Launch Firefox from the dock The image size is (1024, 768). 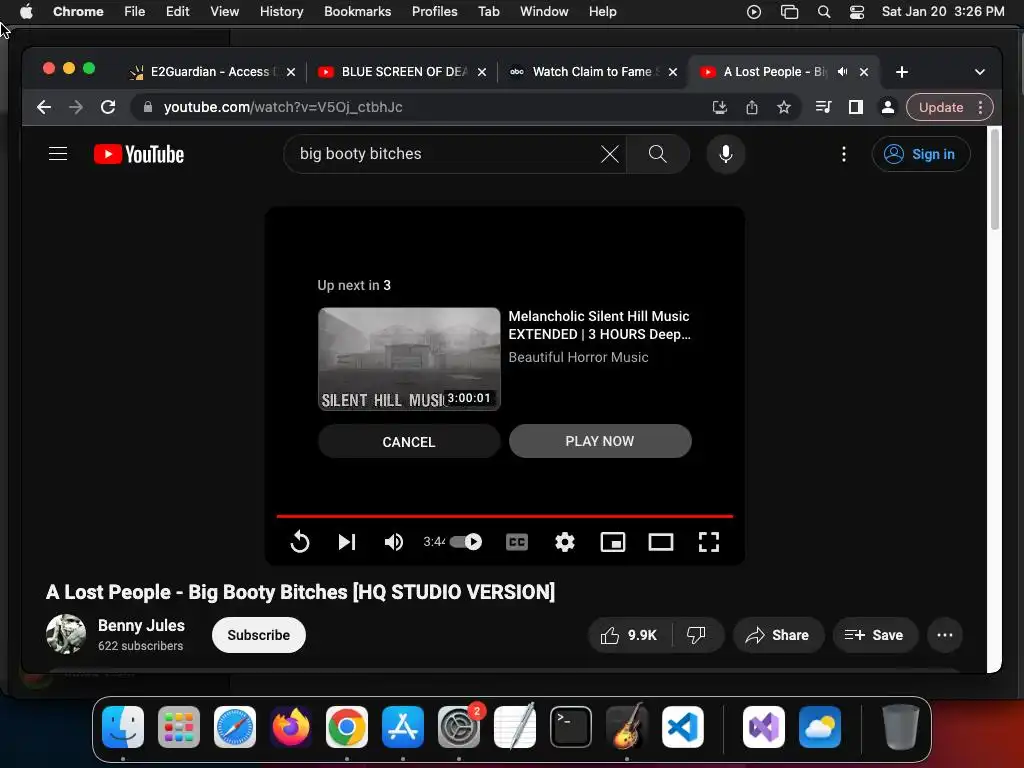[x=291, y=727]
